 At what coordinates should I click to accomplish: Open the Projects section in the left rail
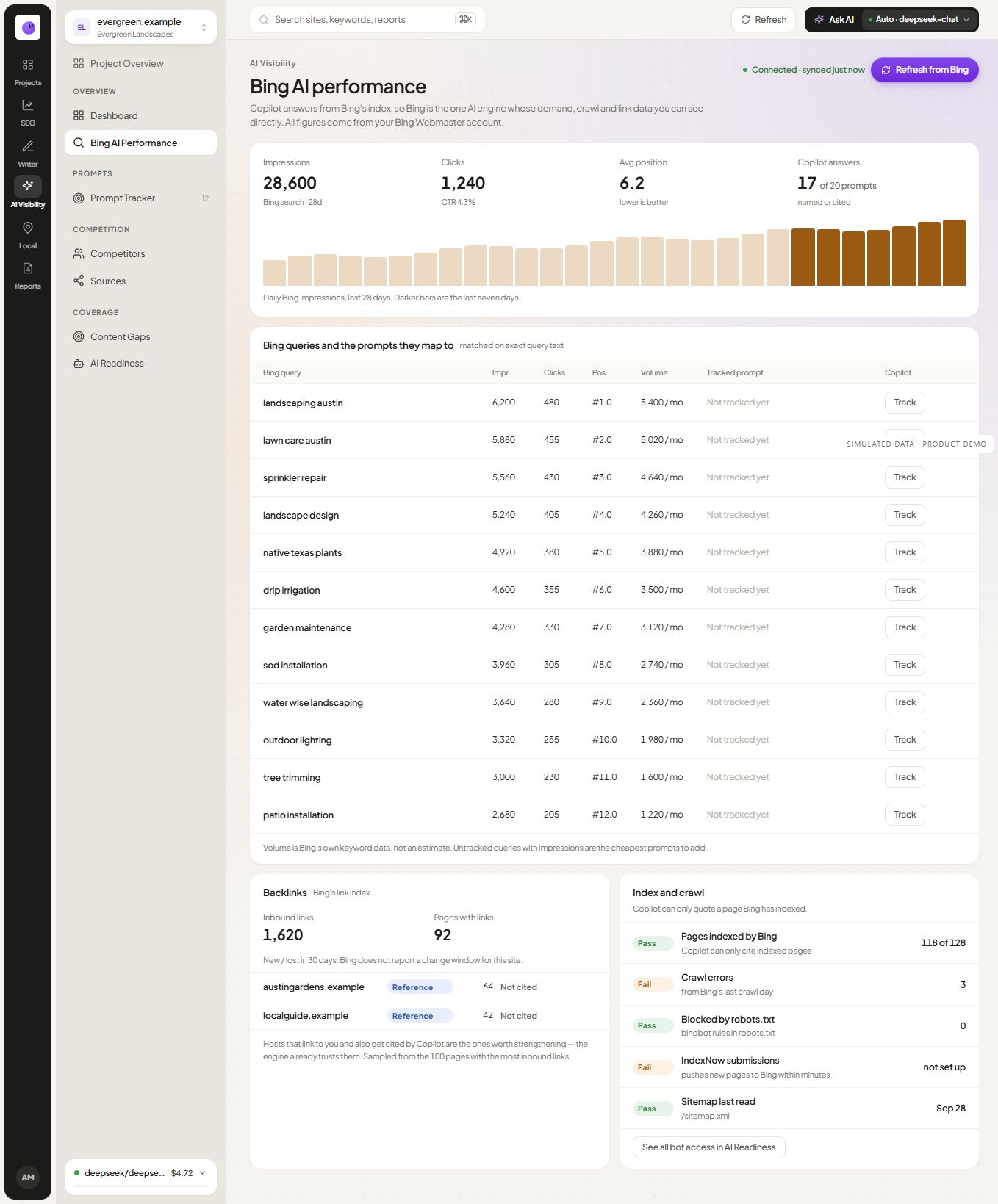[28, 72]
